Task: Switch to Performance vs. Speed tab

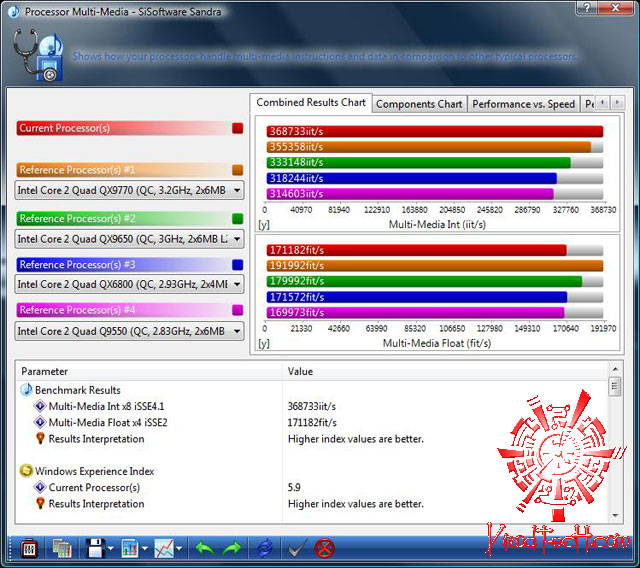Action: 523,104
